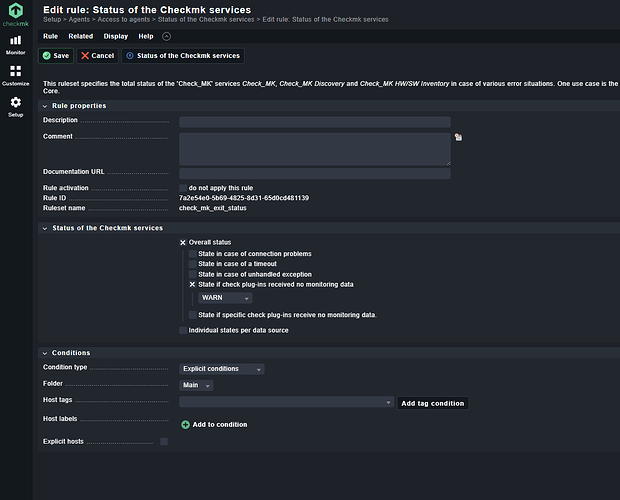The height and width of the screenshot is (500, 620).
Task: Click the 'Edit rule' breadcrumb end item
Action: tap(325, 19)
